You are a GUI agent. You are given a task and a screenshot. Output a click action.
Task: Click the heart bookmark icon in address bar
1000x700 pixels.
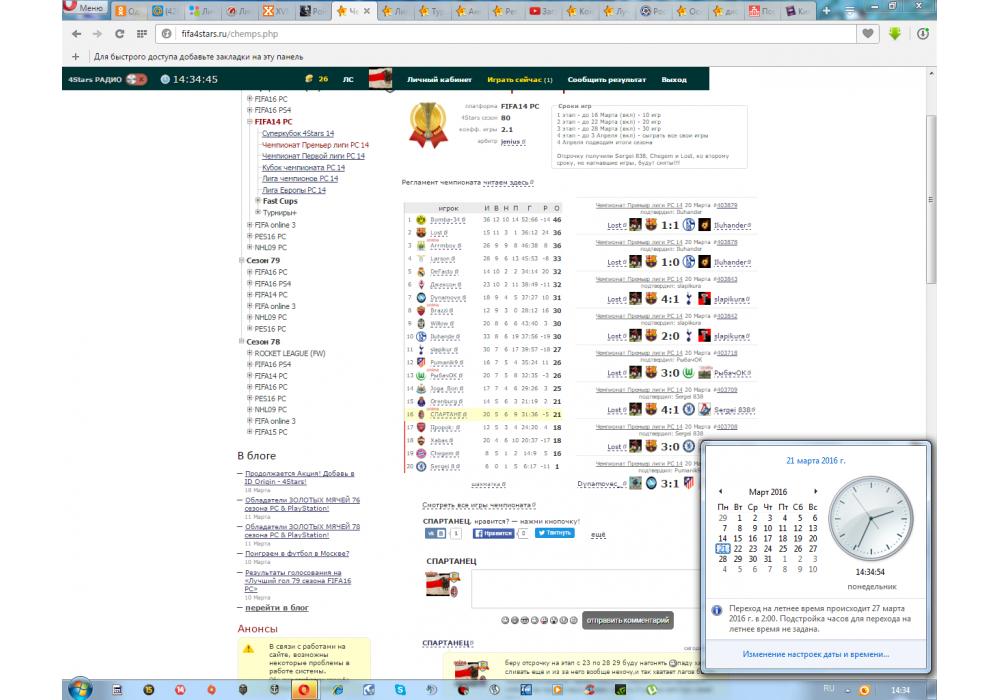pyautogui.click(x=869, y=33)
